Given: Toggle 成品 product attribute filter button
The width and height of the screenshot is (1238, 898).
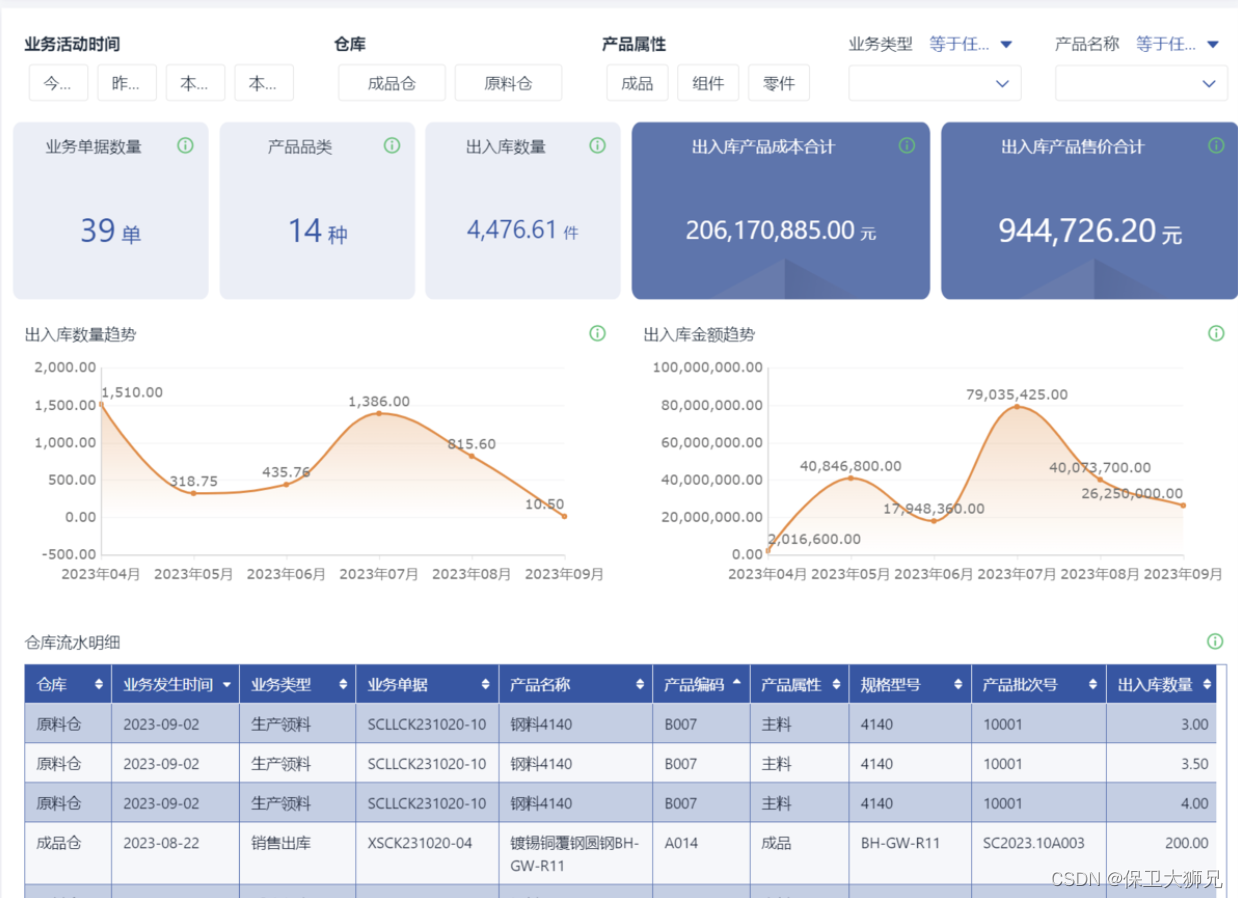Looking at the screenshot, I should tap(637, 83).
